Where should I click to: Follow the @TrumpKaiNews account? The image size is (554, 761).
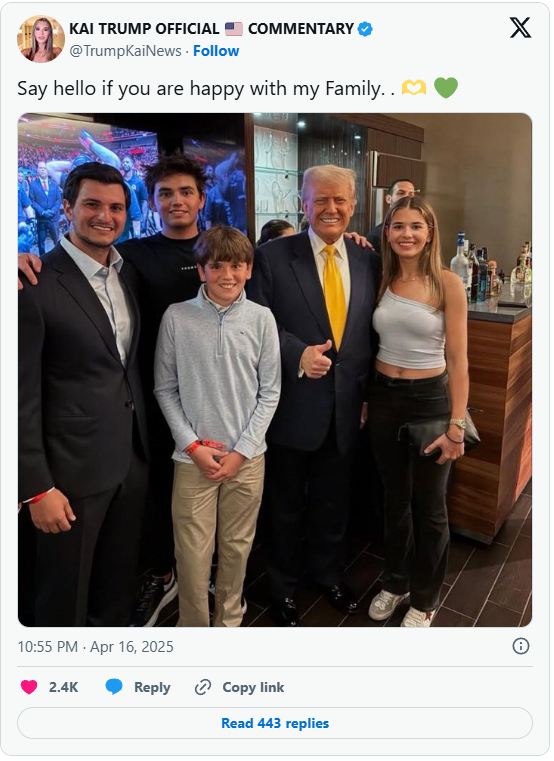(216, 51)
